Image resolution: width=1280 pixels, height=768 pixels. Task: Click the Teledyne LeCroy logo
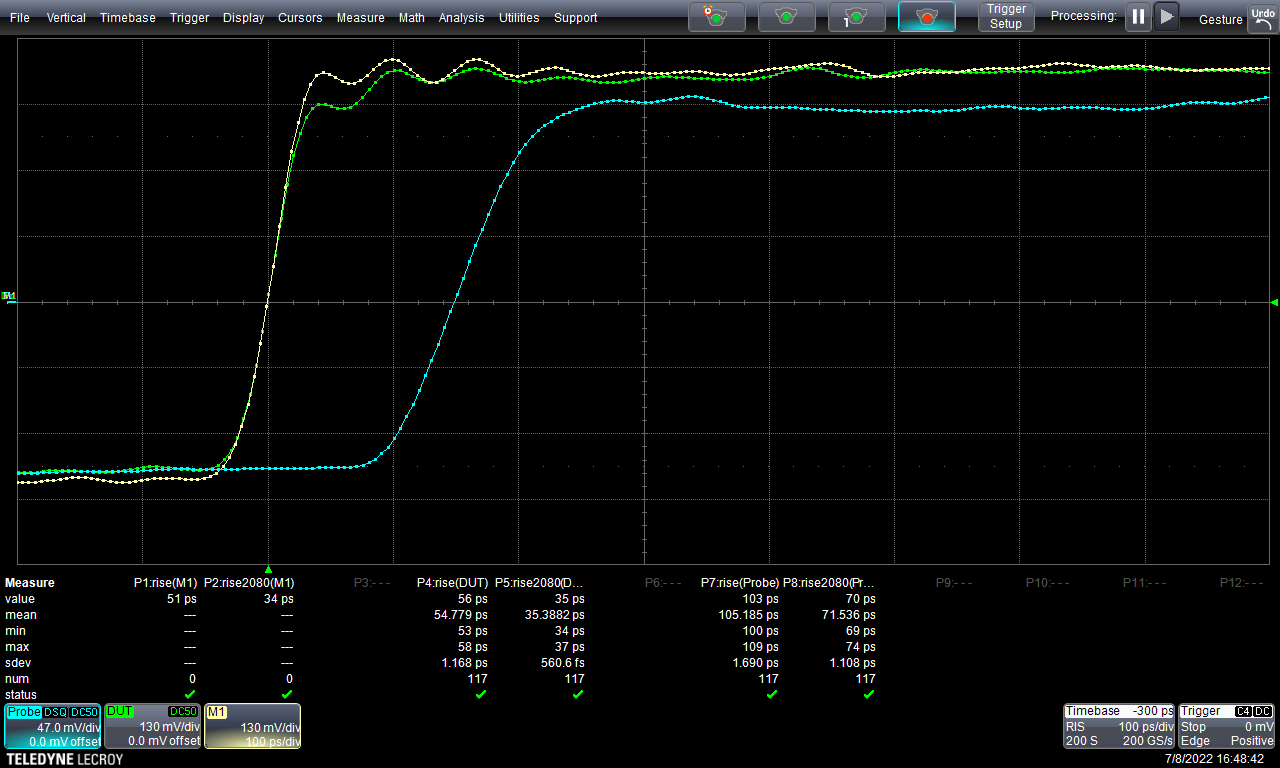click(64, 759)
